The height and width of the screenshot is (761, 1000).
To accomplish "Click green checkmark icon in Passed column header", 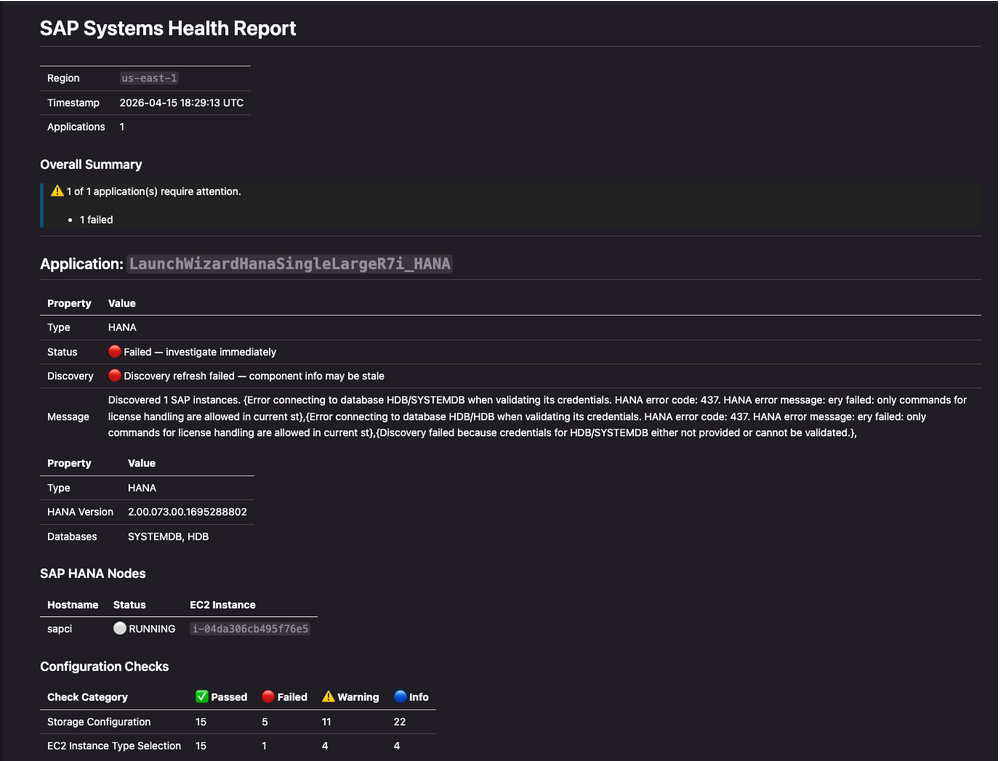I will (202, 697).
